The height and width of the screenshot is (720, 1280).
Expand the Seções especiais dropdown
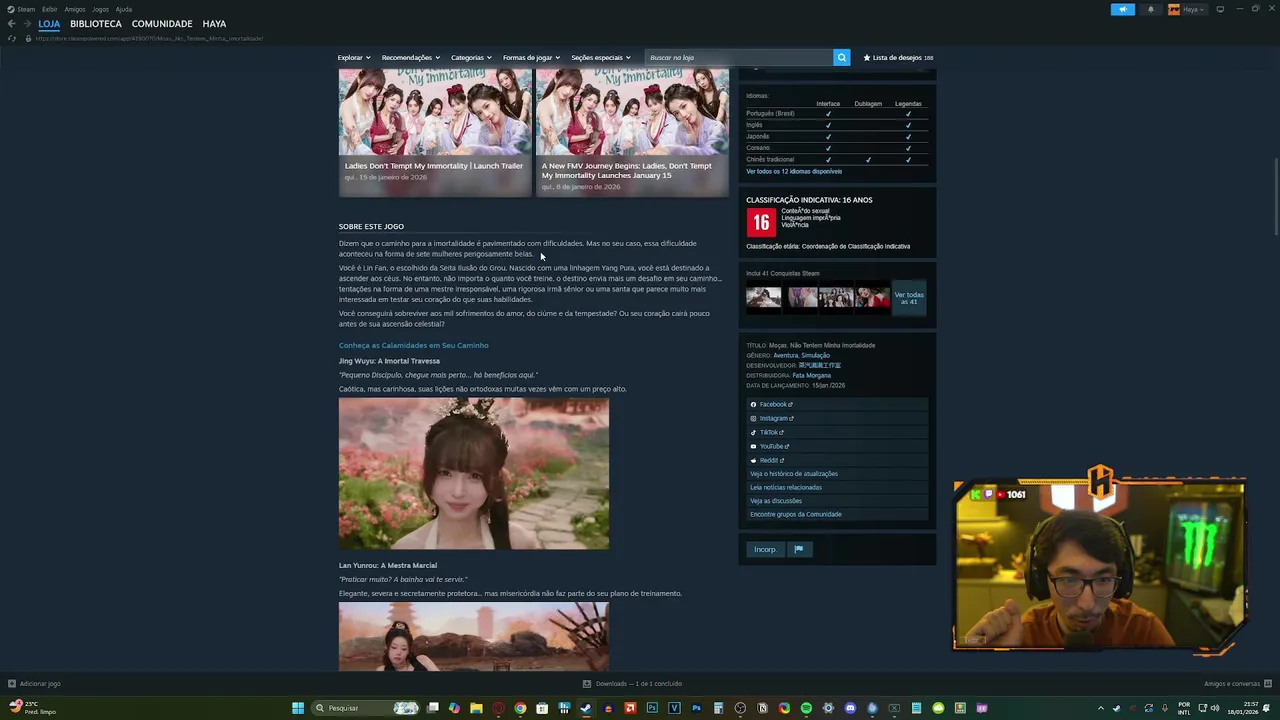[x=601, y=57]
